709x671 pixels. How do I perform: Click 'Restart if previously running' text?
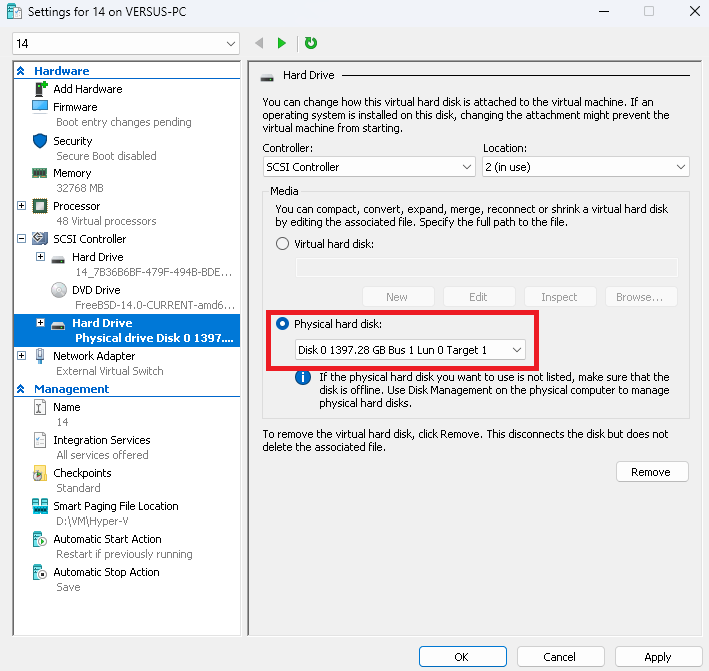click(124, 554)
